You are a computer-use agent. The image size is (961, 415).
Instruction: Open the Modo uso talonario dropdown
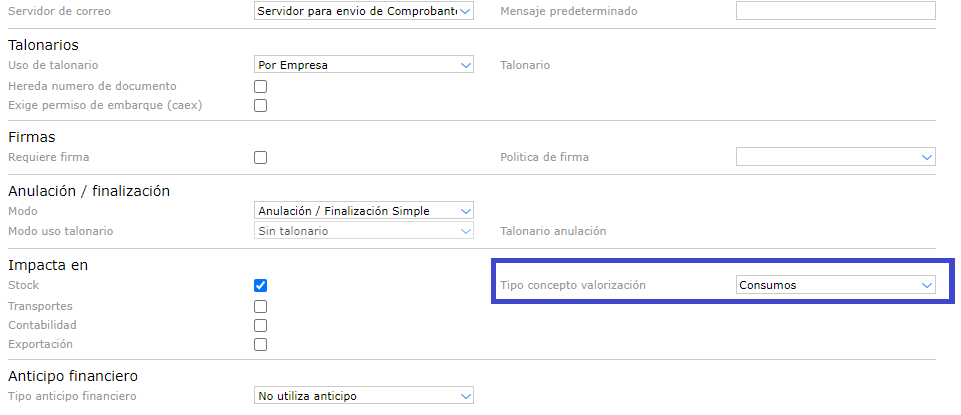coord(364,231)
